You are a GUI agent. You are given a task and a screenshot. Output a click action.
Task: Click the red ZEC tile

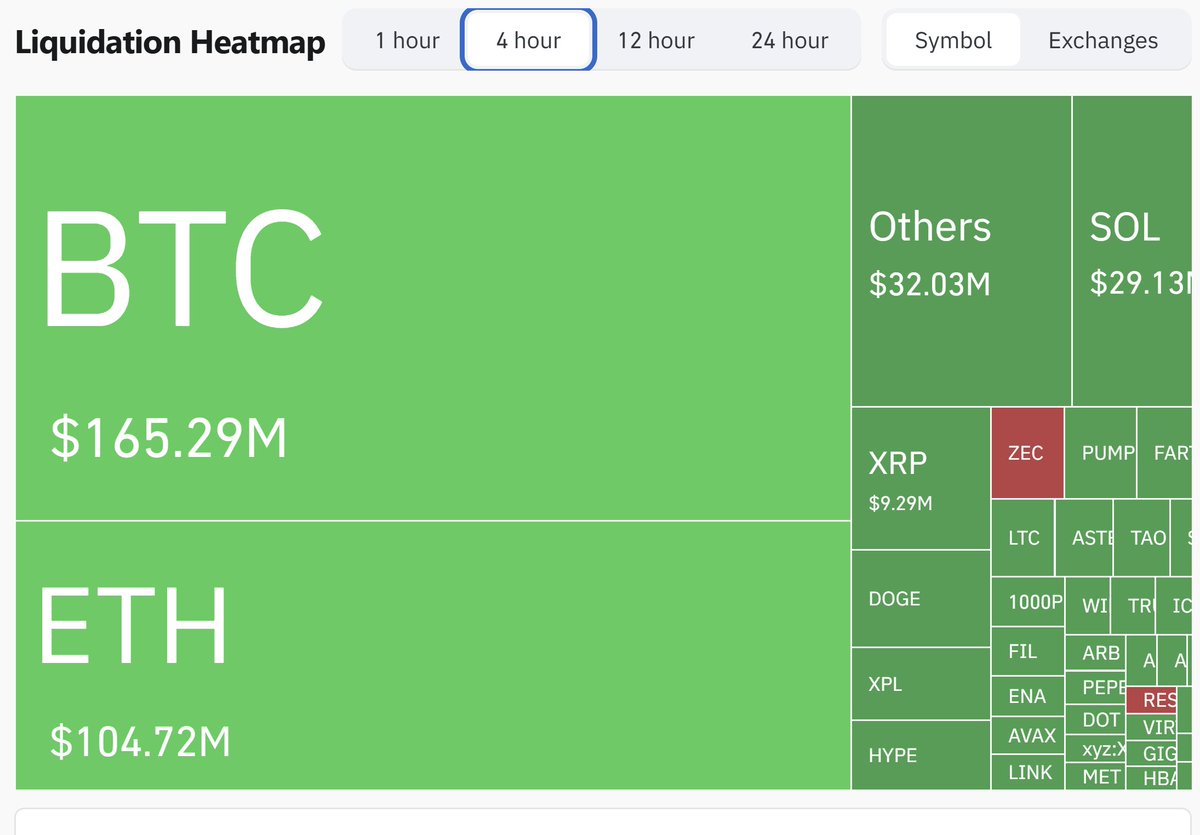click(1026, 452)
